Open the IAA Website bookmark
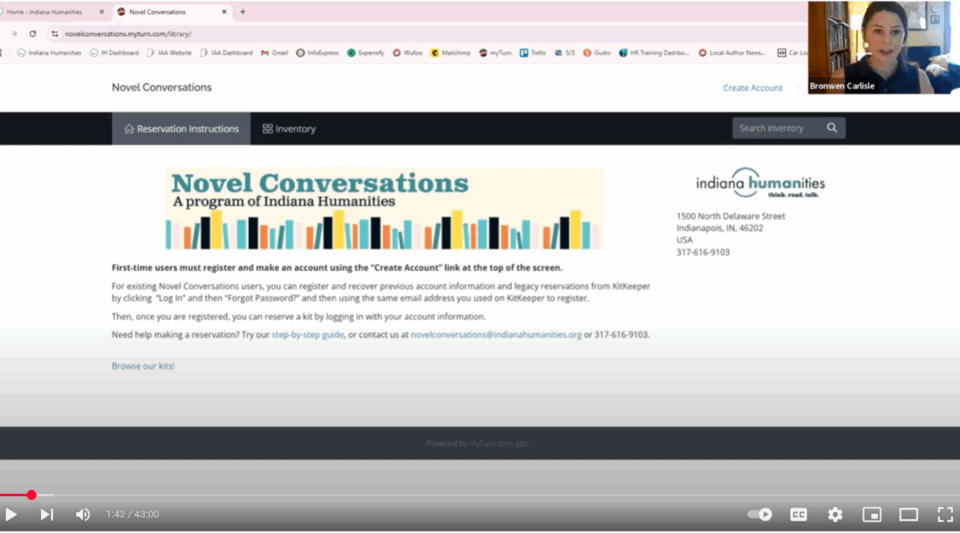Image resolution: width=960 pixels, height=533 pixels. 170,53
